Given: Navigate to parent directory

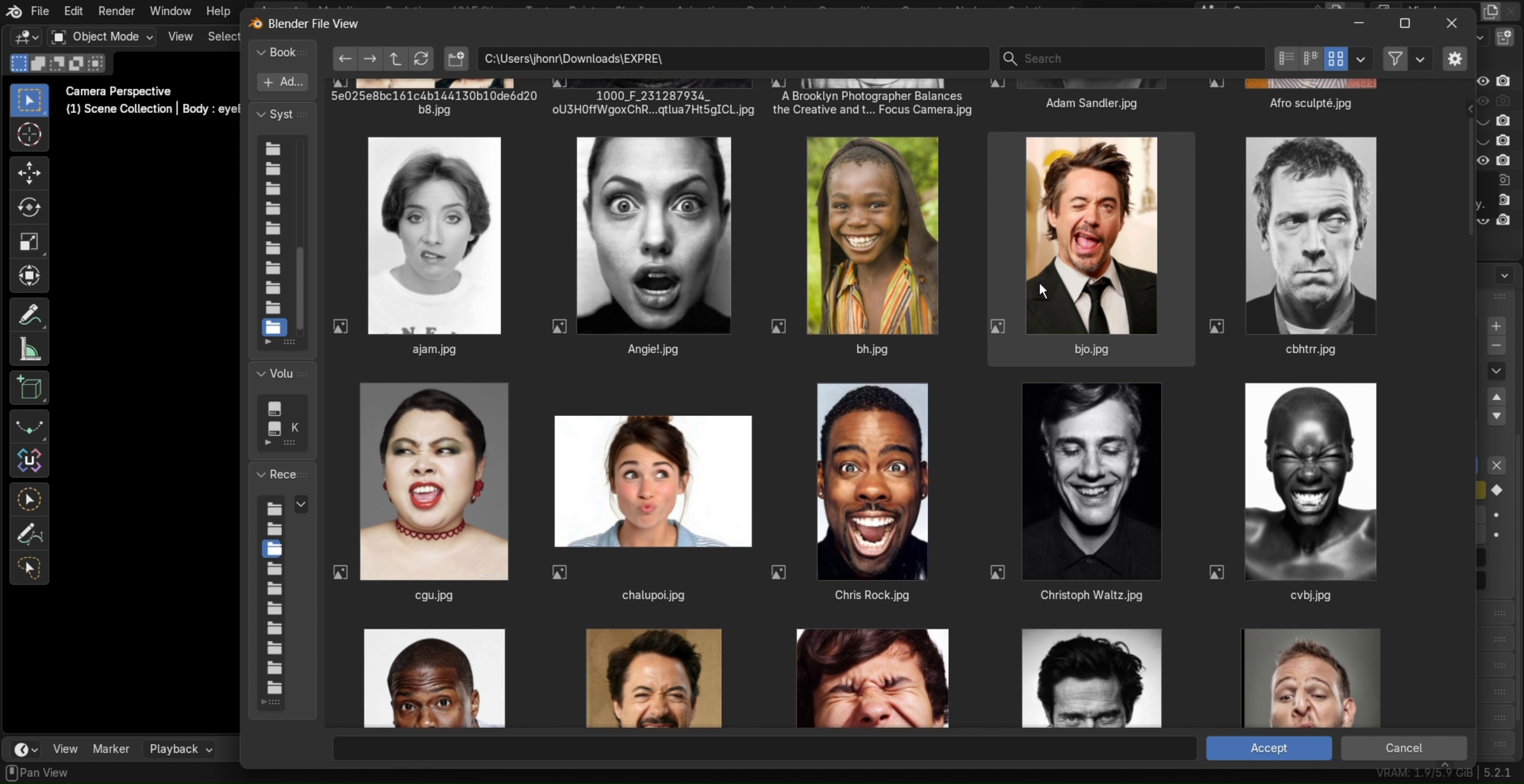Looking at the screenshot, I should click(x=395, y=59).
